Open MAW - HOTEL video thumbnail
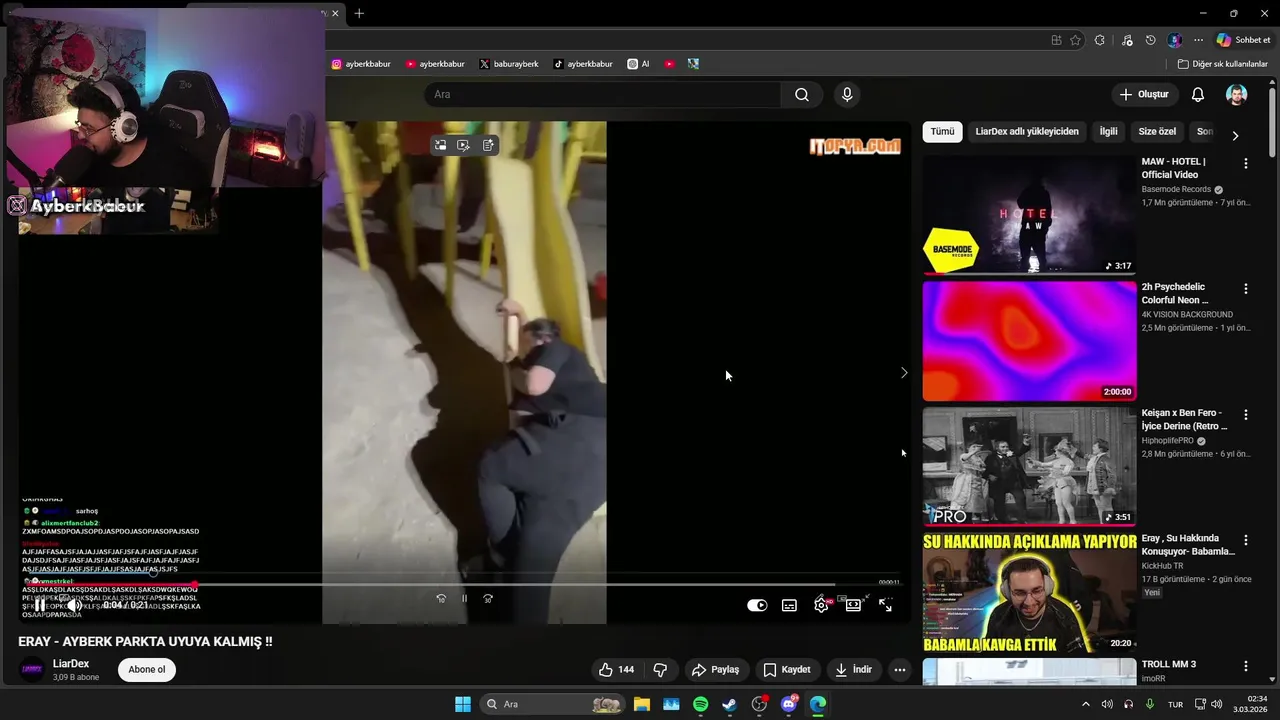 coord(1029,215)
